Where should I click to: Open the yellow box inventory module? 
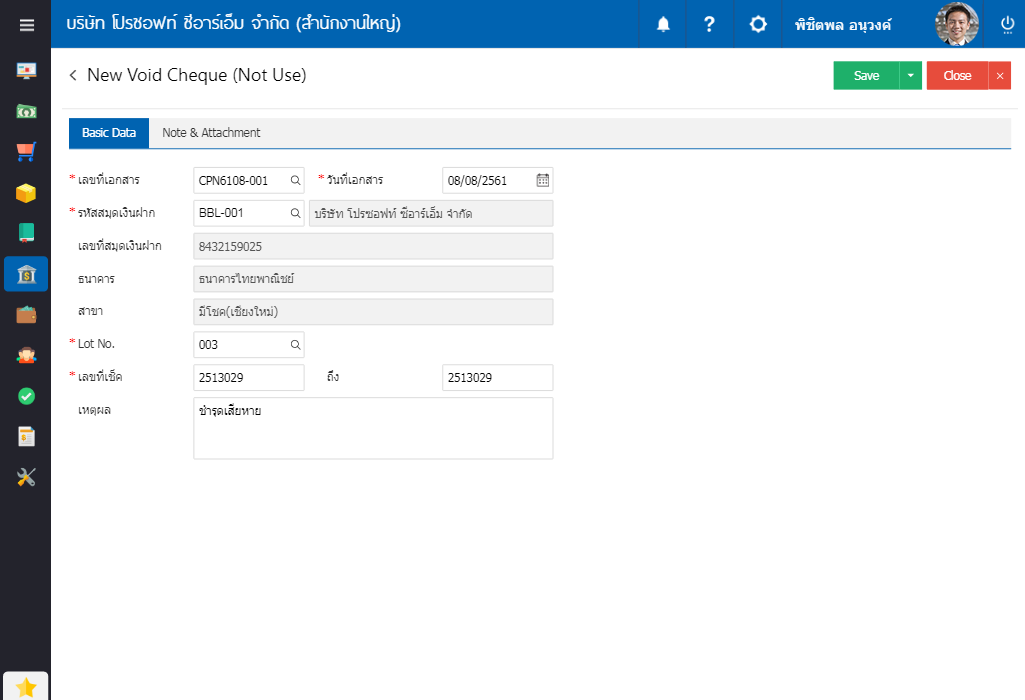point(26,193)
